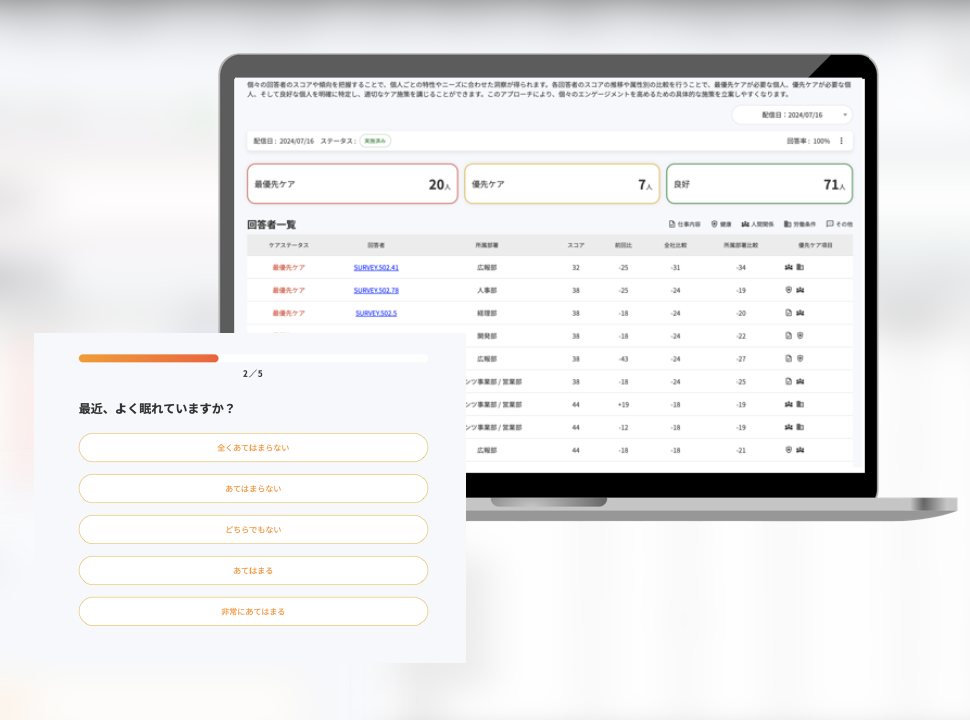The width and height of the screenshot is (970, 720).
Task: Select the answer 全くあてはまらない
Action: coord(253,447)
